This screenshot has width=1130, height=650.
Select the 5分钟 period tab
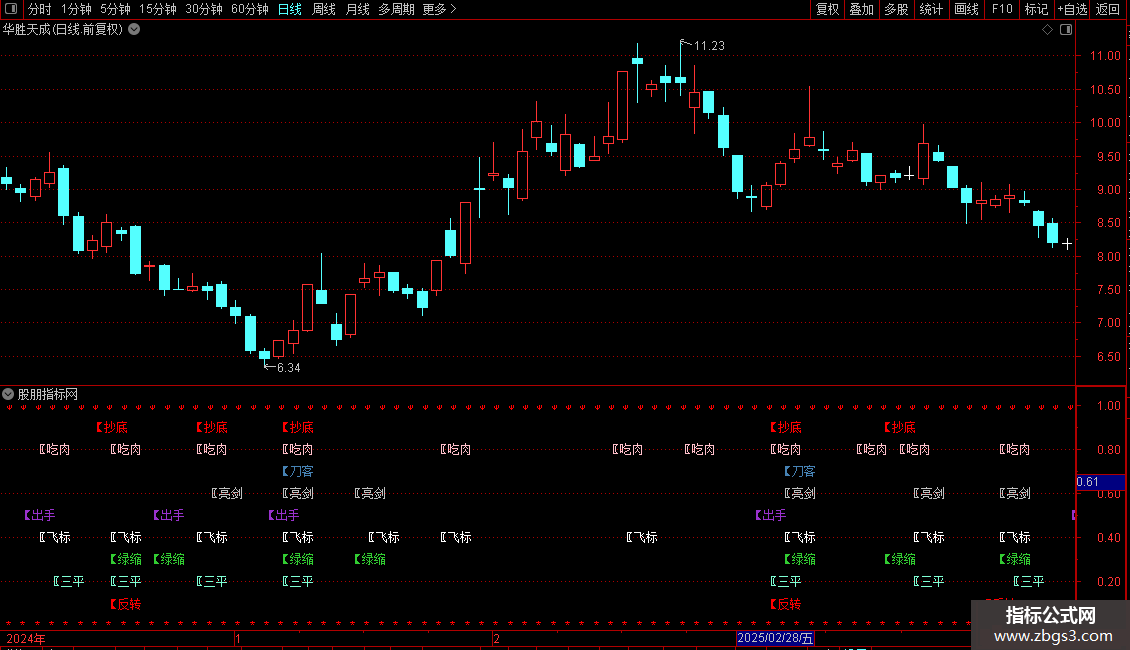(x=115, y=9)
